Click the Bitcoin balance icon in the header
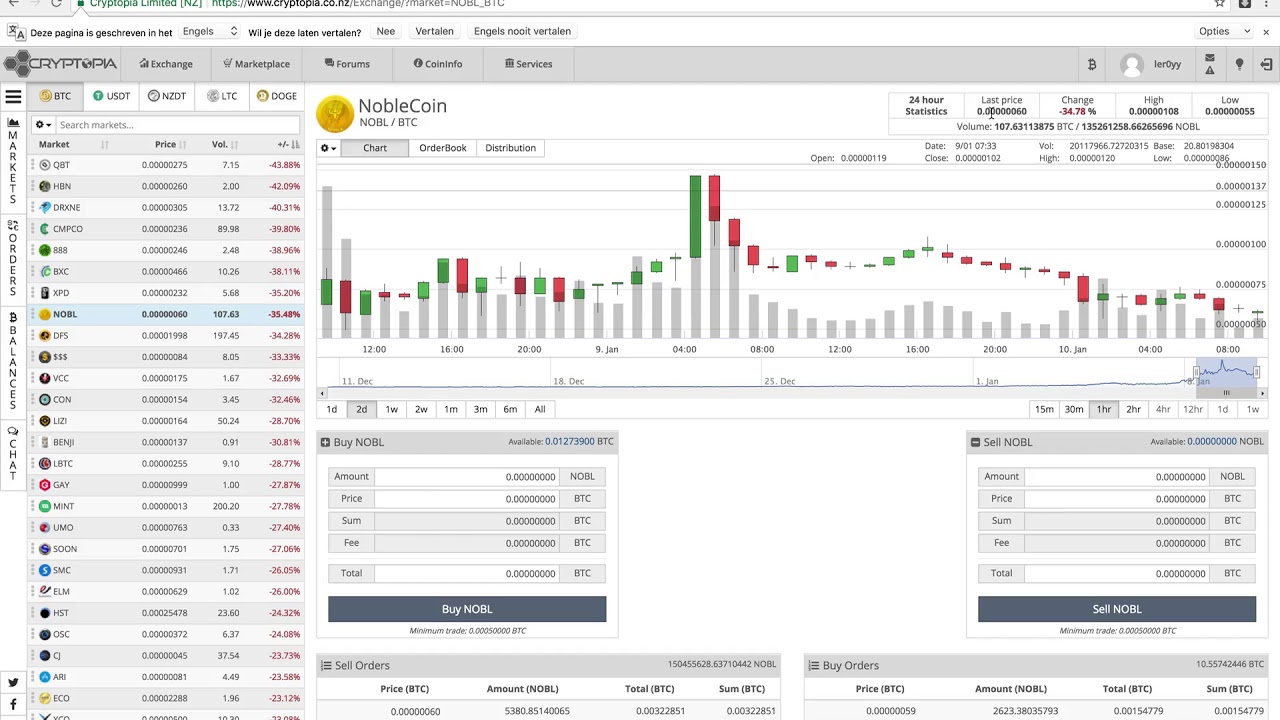 (1092, 64)
